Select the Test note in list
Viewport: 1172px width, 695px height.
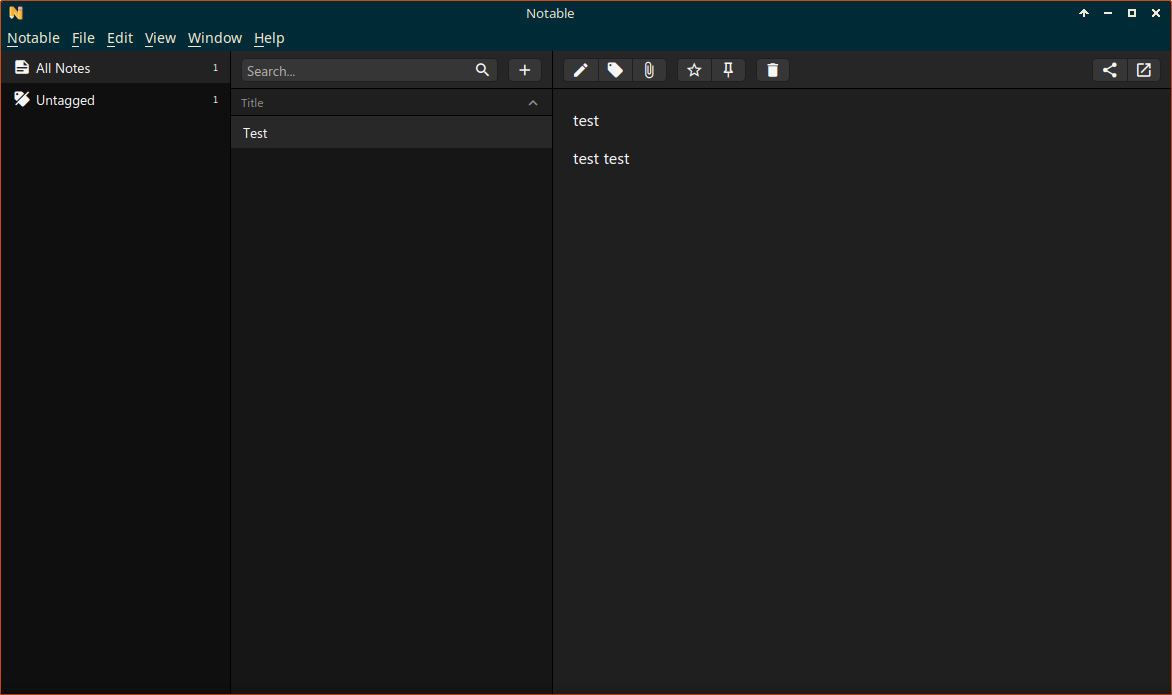point(390,133)
